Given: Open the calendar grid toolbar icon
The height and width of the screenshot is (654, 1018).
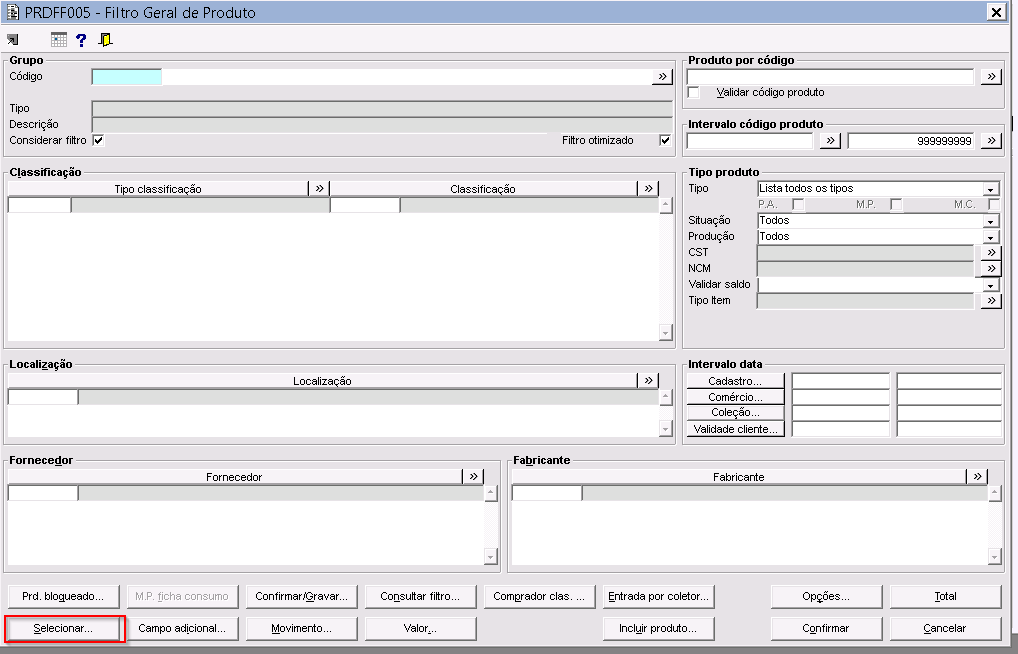Looking at the screenshot, I should tap(58, 40).
